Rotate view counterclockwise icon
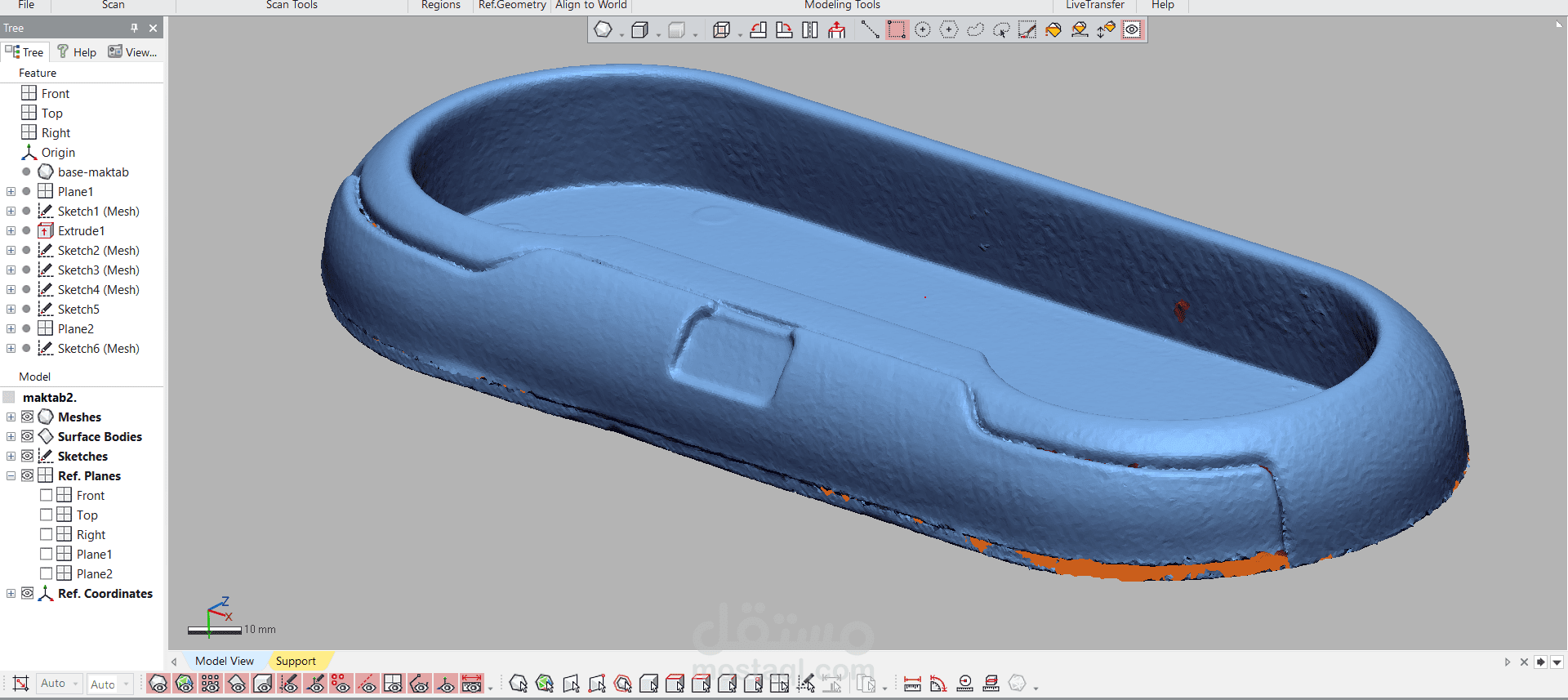Screen dimensions: 1568x700 coord(758,30)
